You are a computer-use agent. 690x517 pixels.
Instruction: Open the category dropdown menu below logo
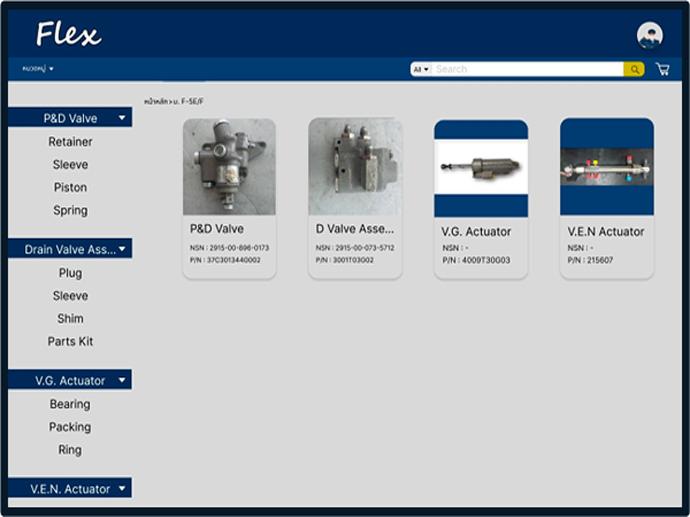click(x=38, y=69)
